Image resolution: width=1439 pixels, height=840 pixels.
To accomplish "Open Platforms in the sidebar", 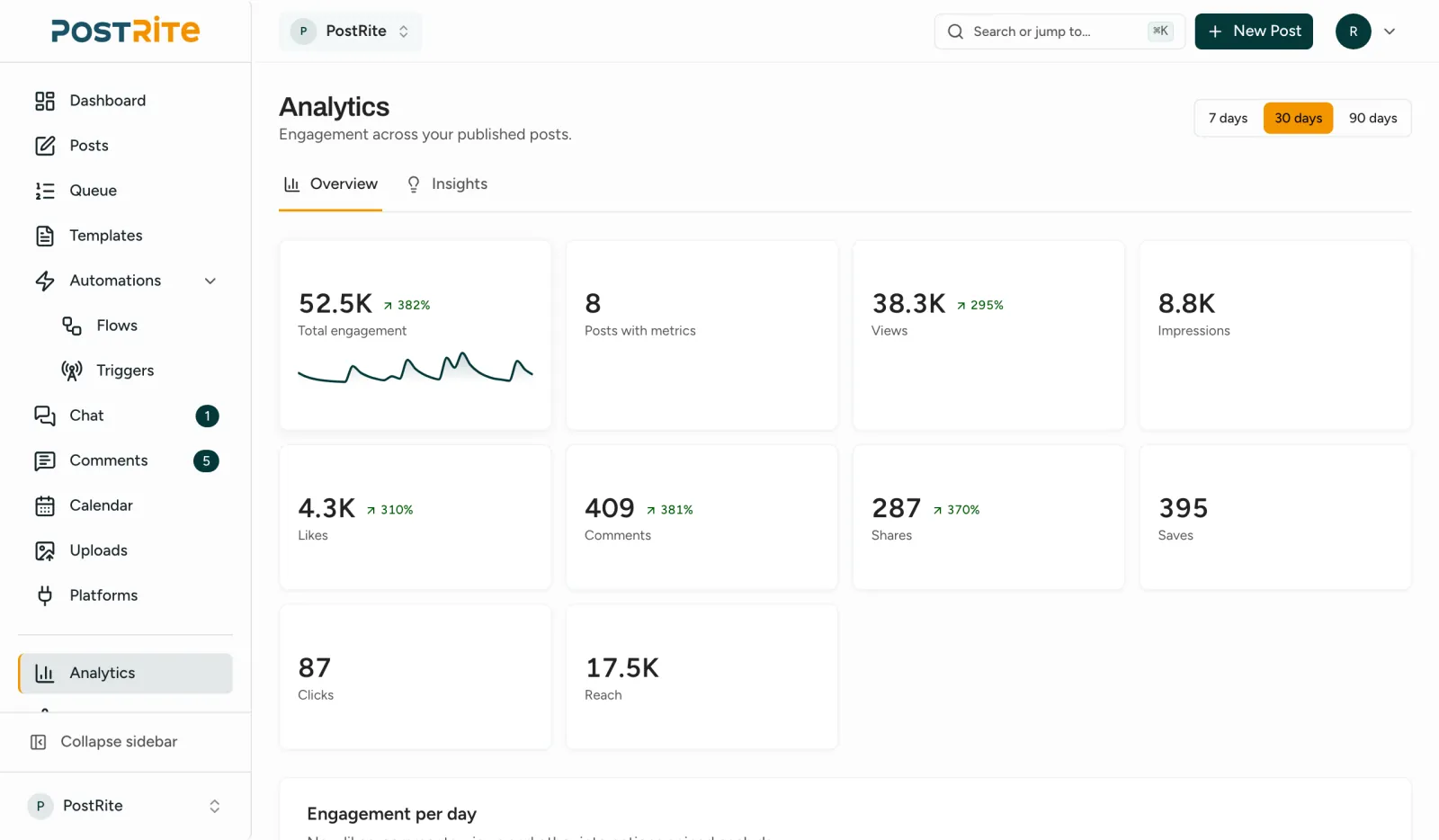I will tap(125, 595).
